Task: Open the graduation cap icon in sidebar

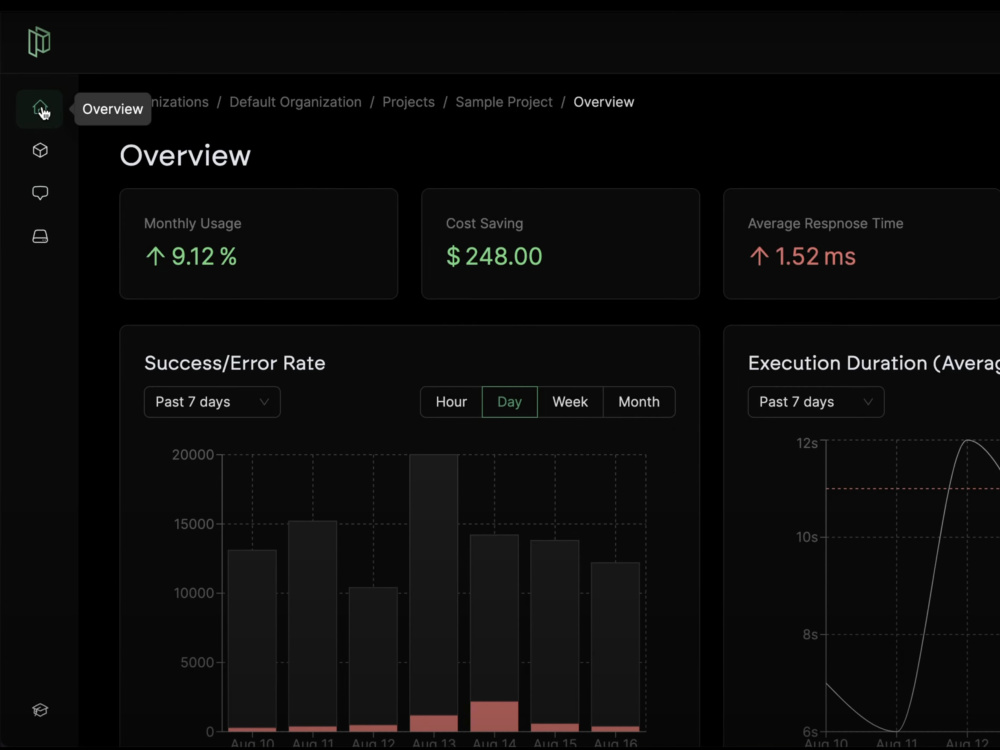Action: coord(40,710)
